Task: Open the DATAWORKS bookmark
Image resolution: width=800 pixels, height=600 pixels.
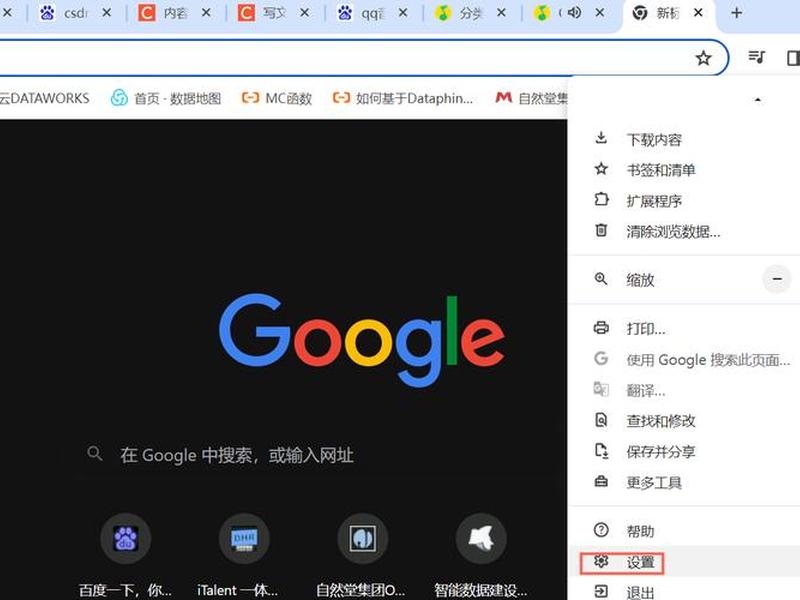Action: [x=44, y=98]
